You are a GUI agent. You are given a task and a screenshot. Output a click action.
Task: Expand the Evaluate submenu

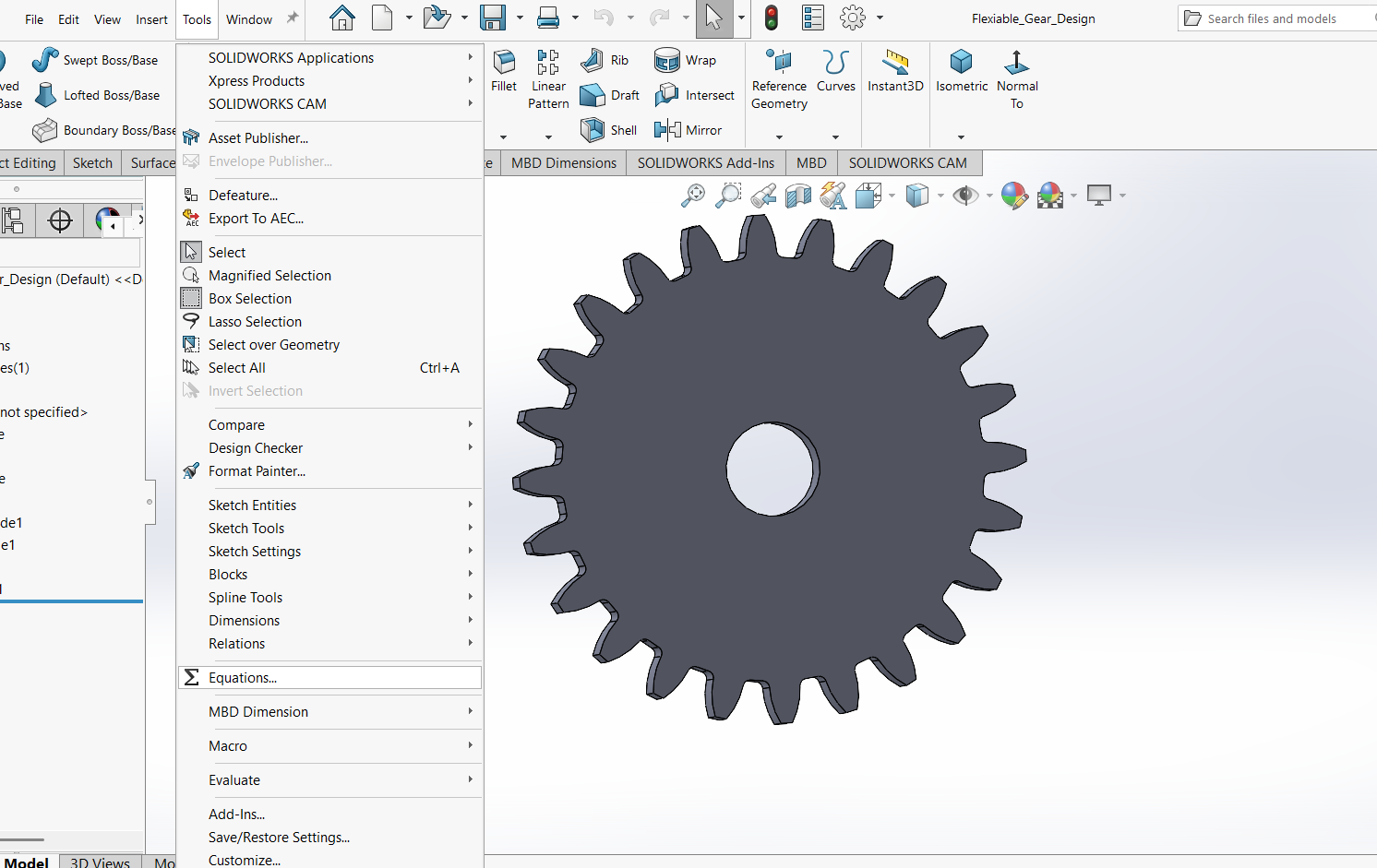click(x=330, y=779)
